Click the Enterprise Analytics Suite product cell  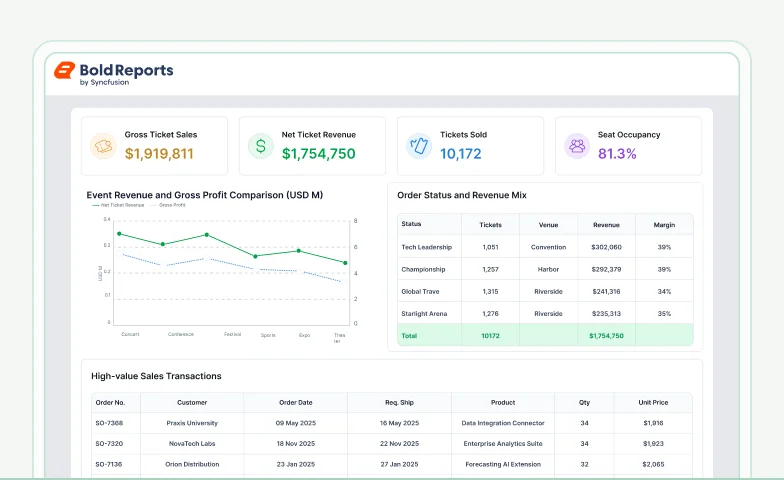[x=503, y=444]
